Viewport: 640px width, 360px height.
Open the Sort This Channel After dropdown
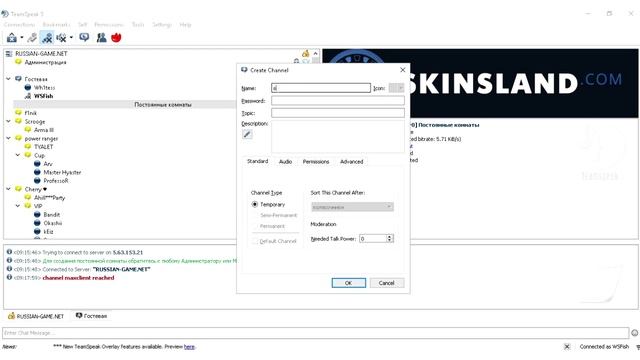click(352, 207)
